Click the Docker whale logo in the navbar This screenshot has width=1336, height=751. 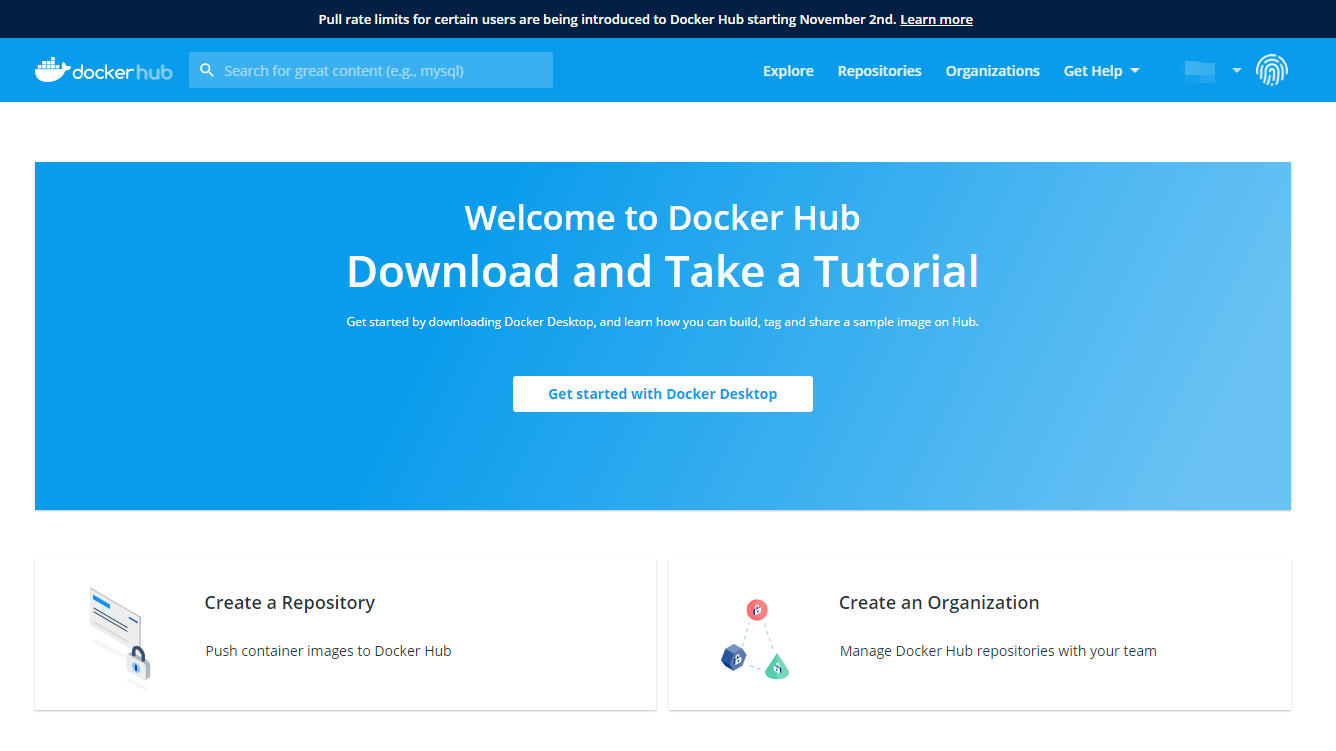point(51,70)
